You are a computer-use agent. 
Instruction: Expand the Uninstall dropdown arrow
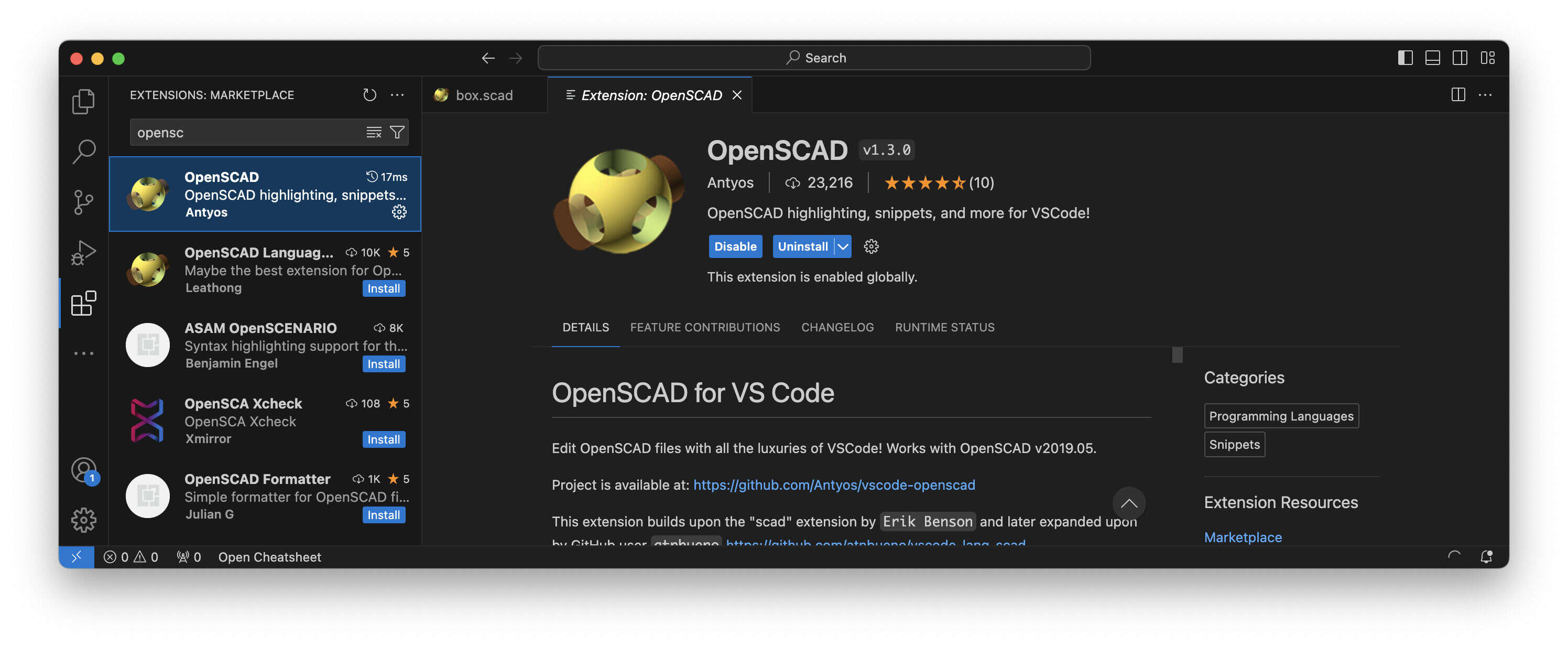point(843,246)
